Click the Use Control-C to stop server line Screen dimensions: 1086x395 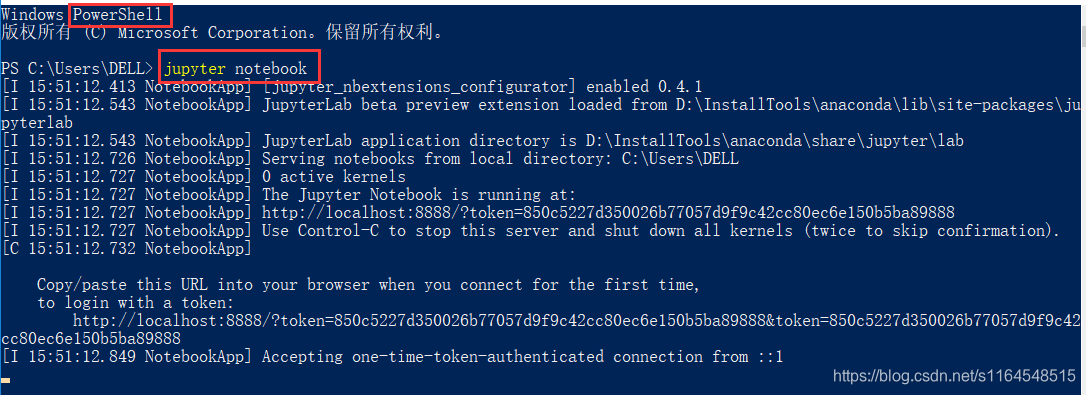pyautogui.click(x=531, y=230)
